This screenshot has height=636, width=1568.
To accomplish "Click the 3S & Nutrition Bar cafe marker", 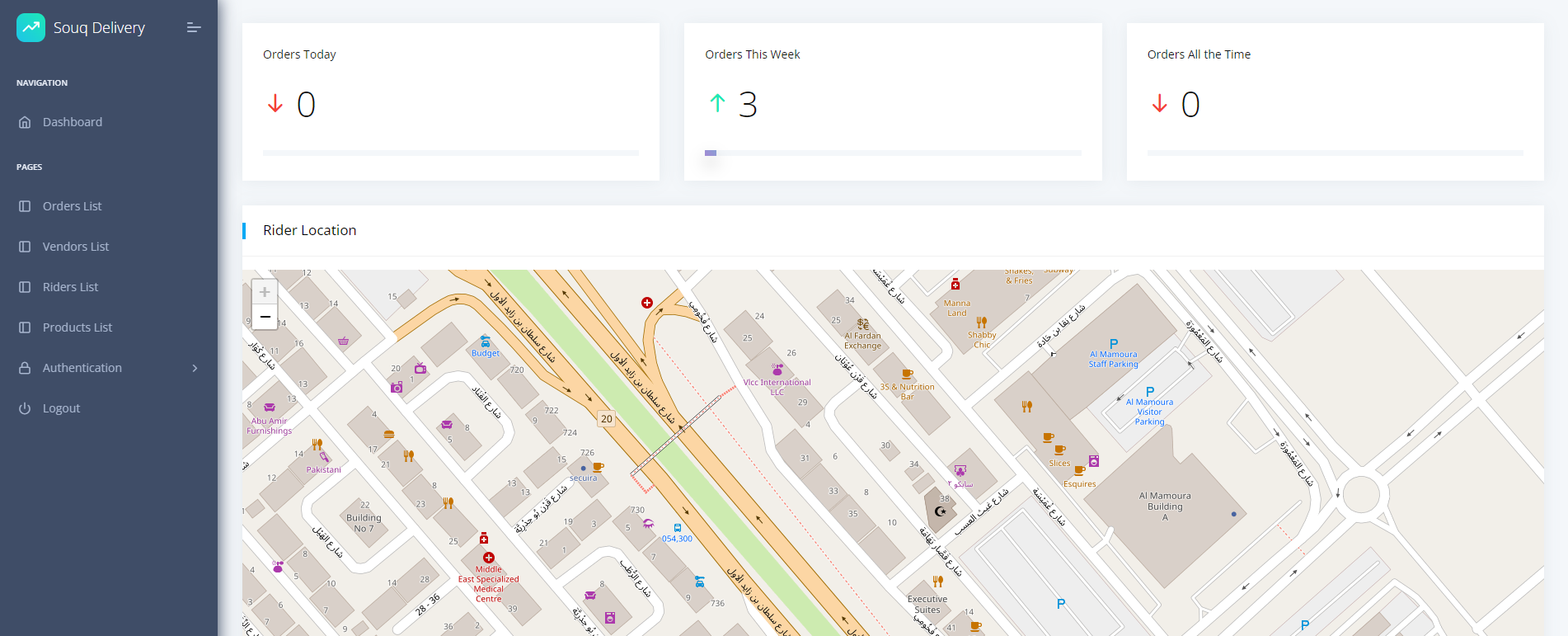I will pyautogui.click(x=907, y=375).
